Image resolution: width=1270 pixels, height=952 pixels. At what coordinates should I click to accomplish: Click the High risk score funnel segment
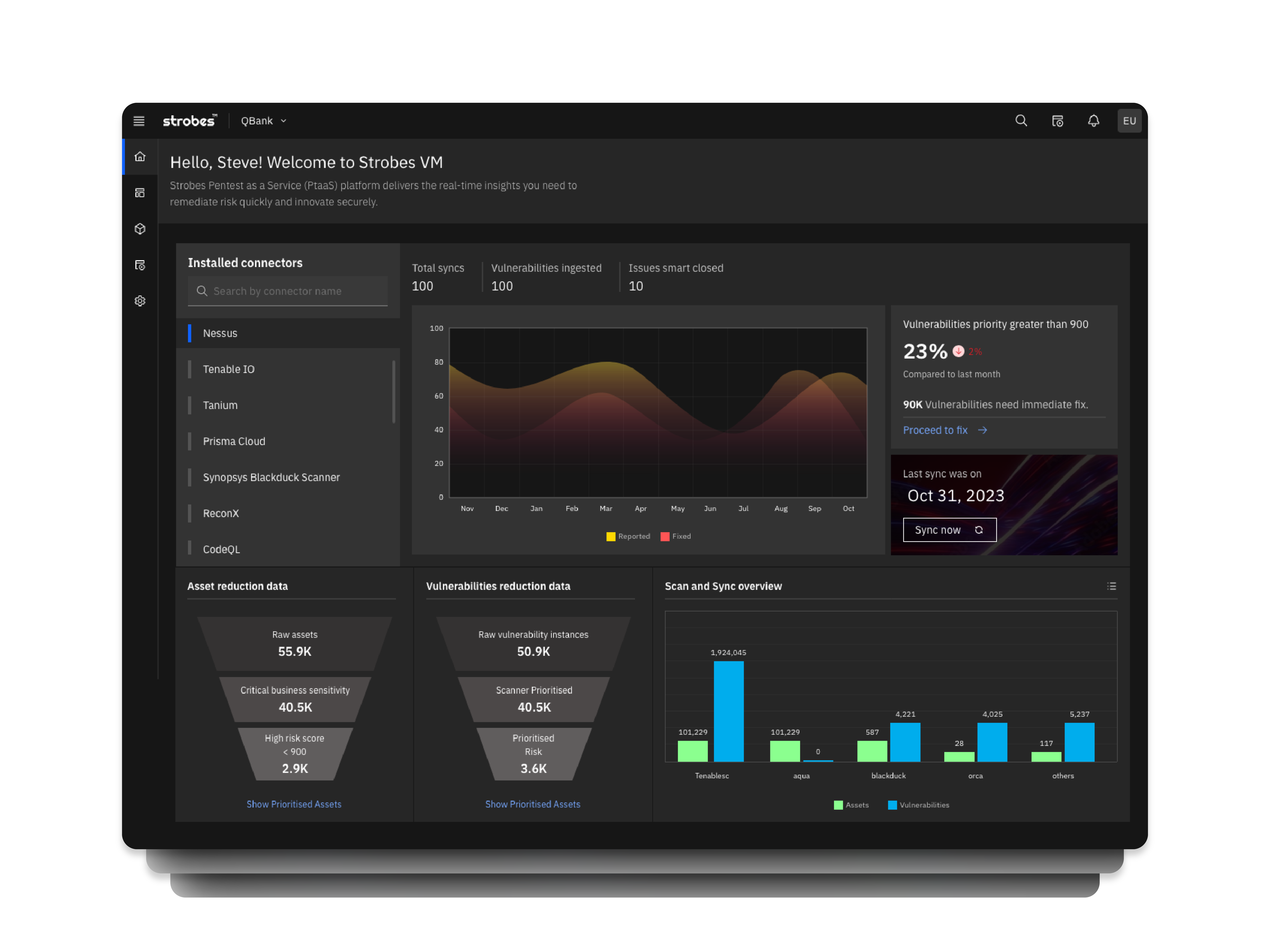(295, 754)
